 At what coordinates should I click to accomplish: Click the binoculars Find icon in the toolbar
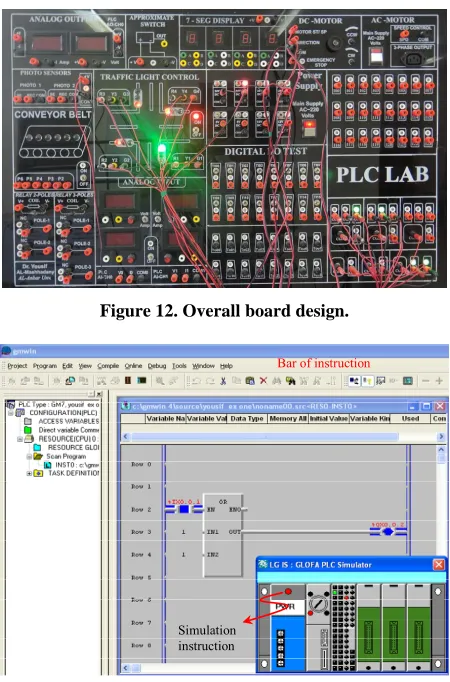tap(277, 381)
